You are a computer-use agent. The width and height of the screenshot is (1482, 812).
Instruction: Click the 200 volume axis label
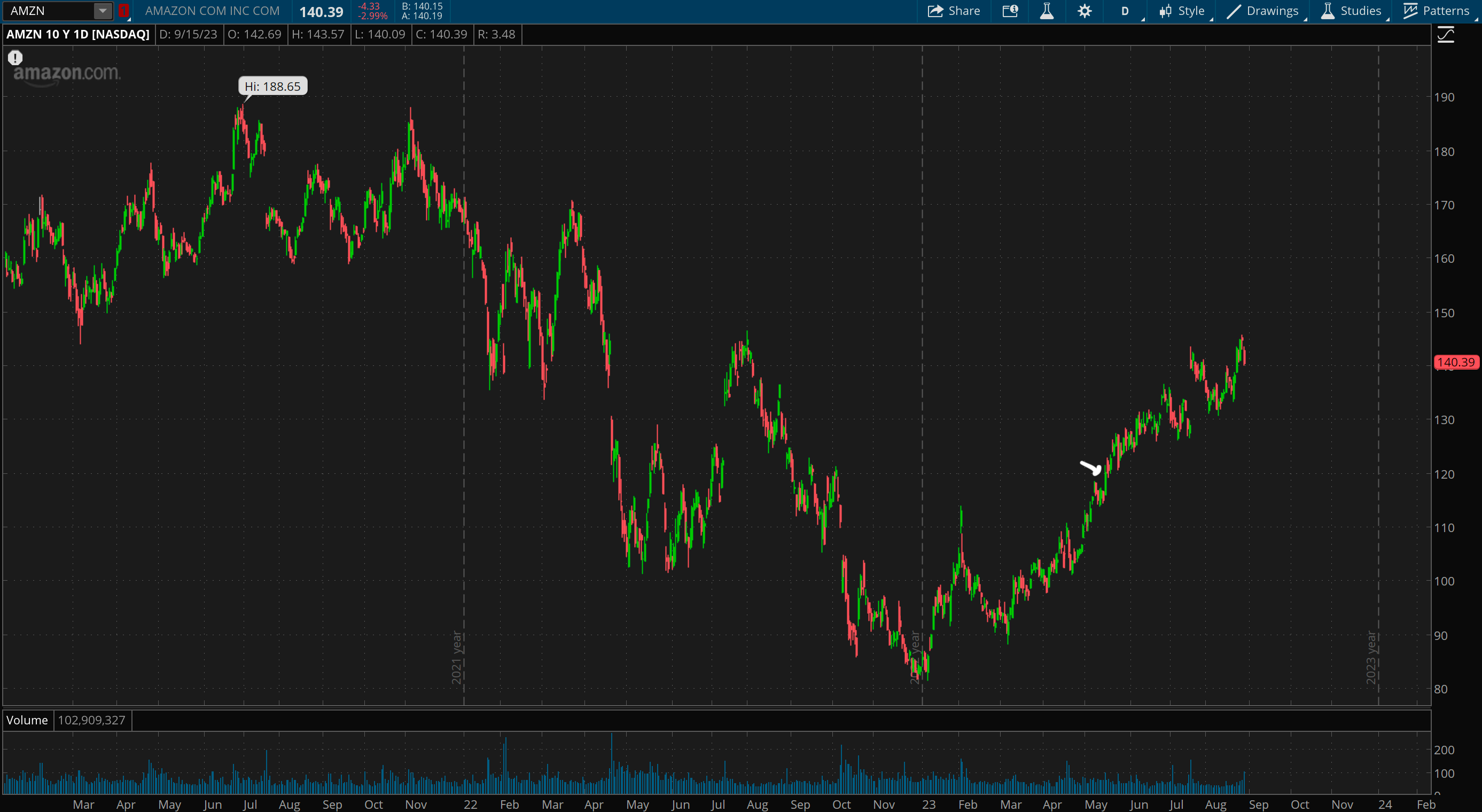[x=1444, y=750]
